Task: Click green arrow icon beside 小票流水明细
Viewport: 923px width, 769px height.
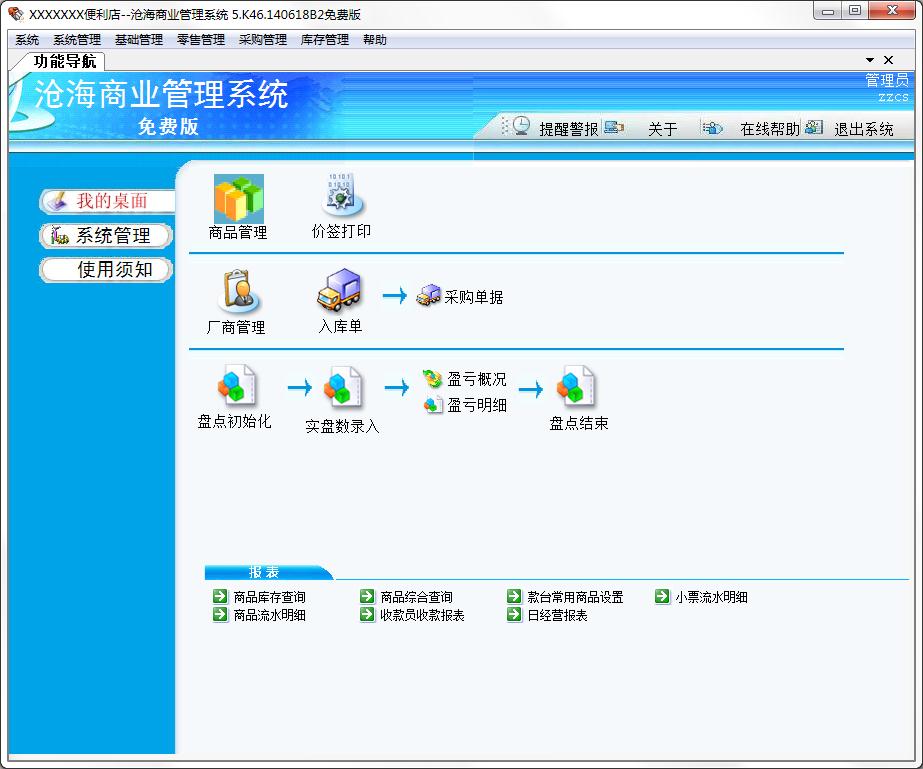Action: (662, 596)
